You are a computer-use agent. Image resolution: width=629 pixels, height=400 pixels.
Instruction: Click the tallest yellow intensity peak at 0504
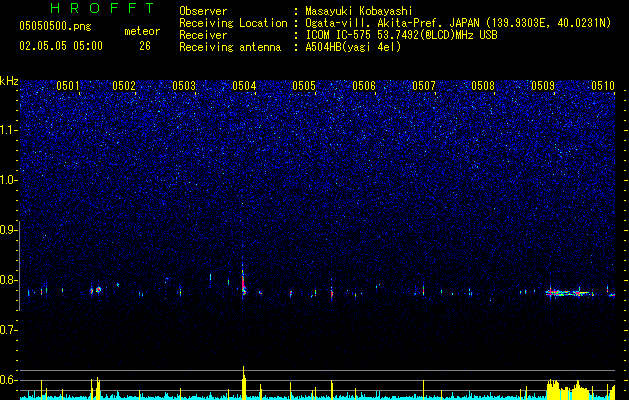243,382
